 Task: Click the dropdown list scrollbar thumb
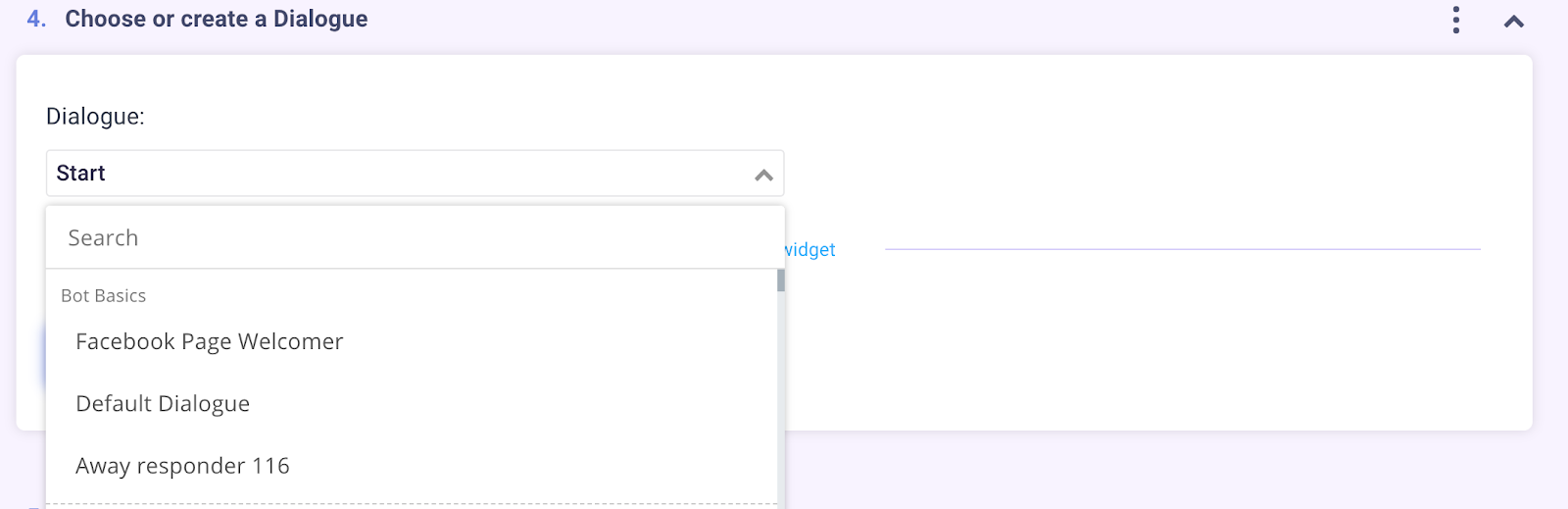point(781,280)
